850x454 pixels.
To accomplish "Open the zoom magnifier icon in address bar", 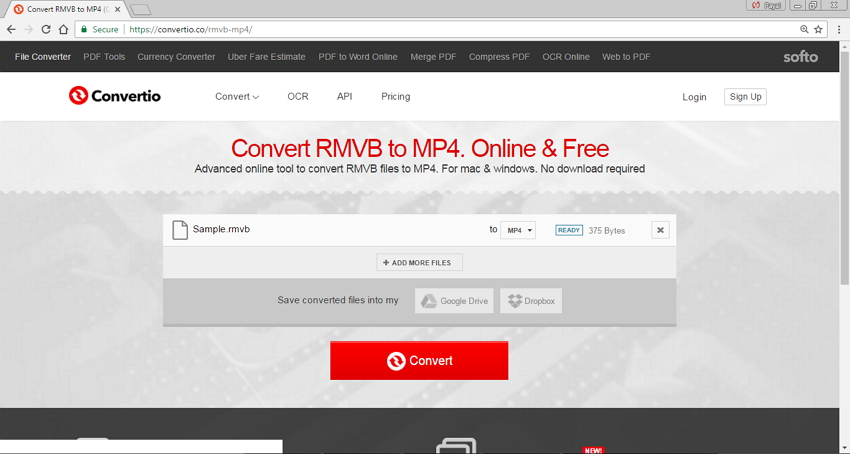I will pyautogui.click(x=804, y=29).
